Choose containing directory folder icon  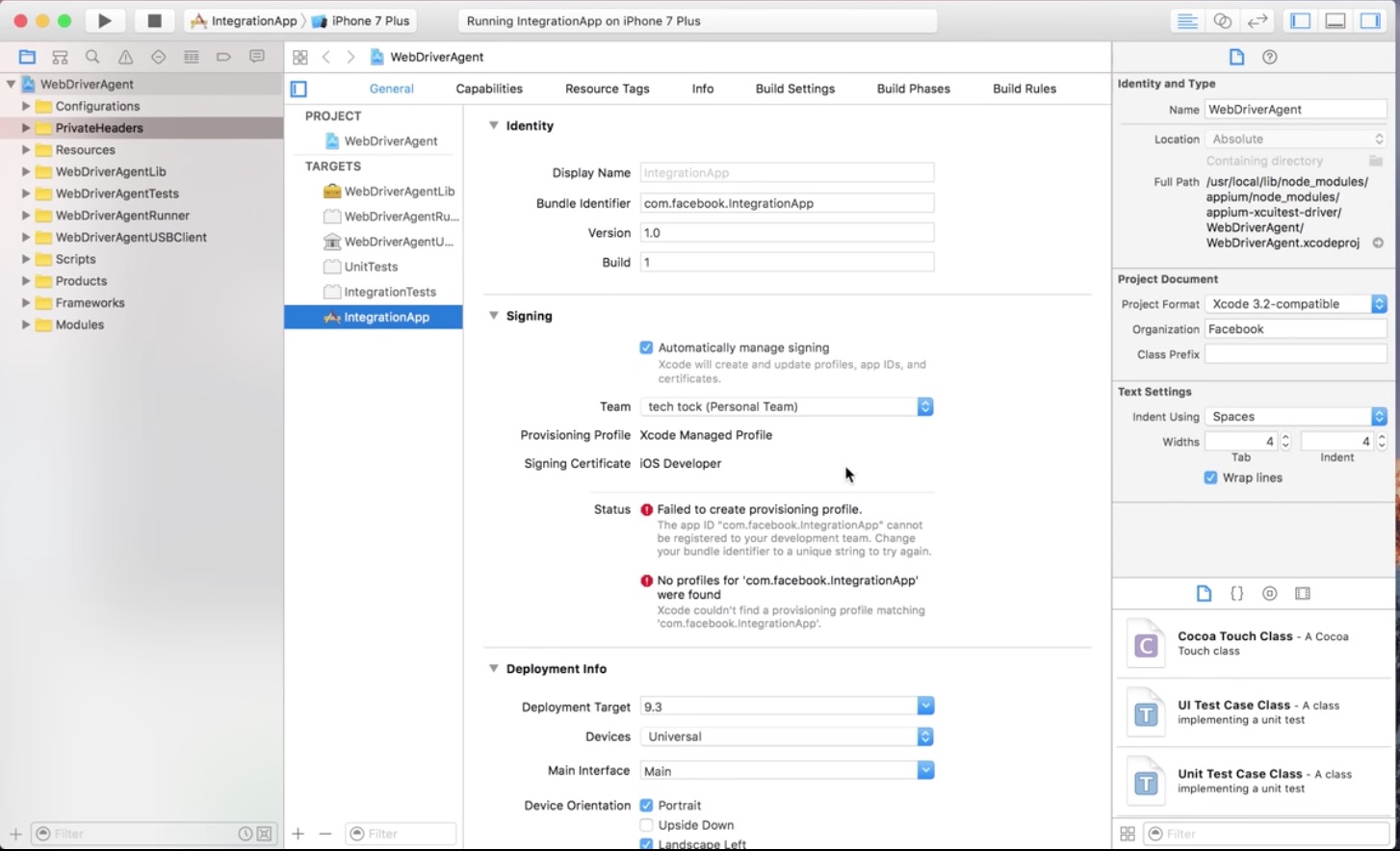[1376, 161]
